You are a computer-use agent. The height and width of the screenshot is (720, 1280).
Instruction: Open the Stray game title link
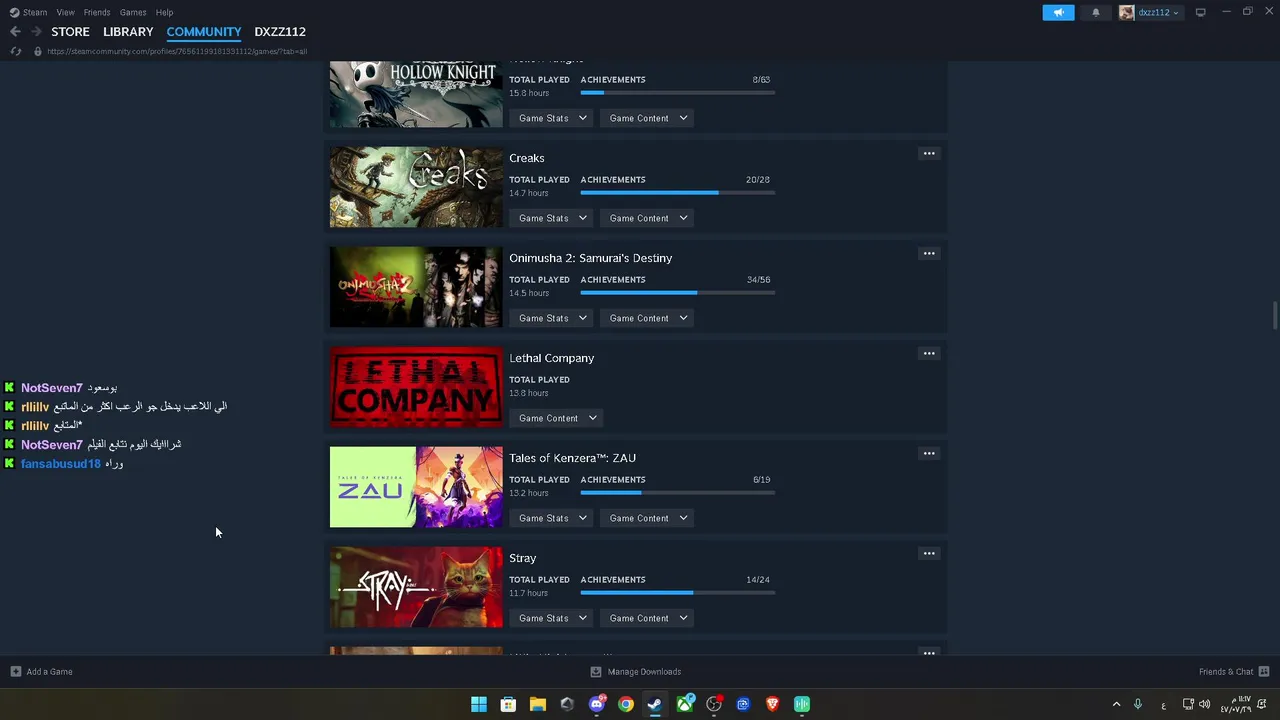(522, 558)
